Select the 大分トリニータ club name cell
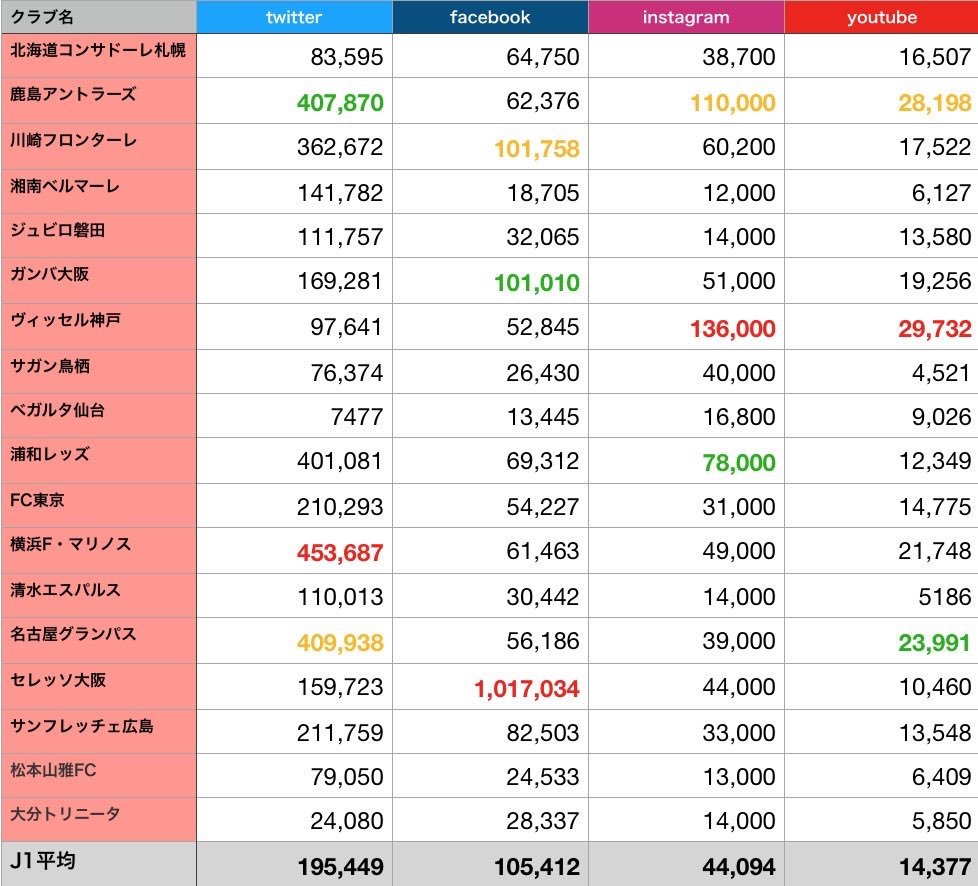This screenshot has height=886, width=978. [x=65, y=814]
